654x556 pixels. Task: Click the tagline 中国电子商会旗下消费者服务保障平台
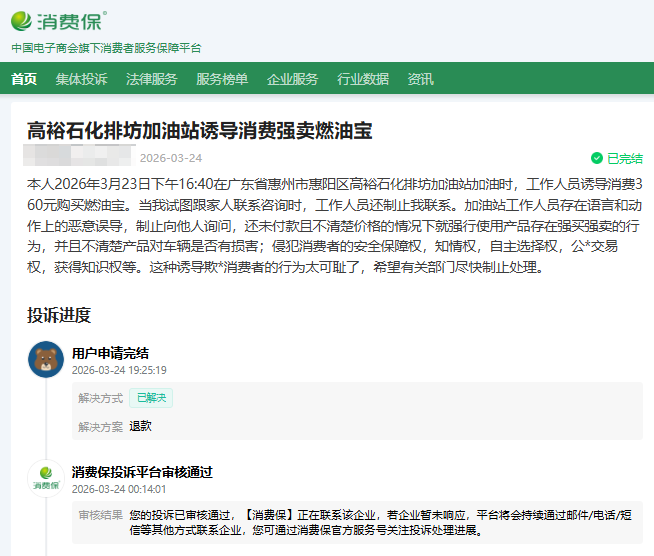(106, 48)
